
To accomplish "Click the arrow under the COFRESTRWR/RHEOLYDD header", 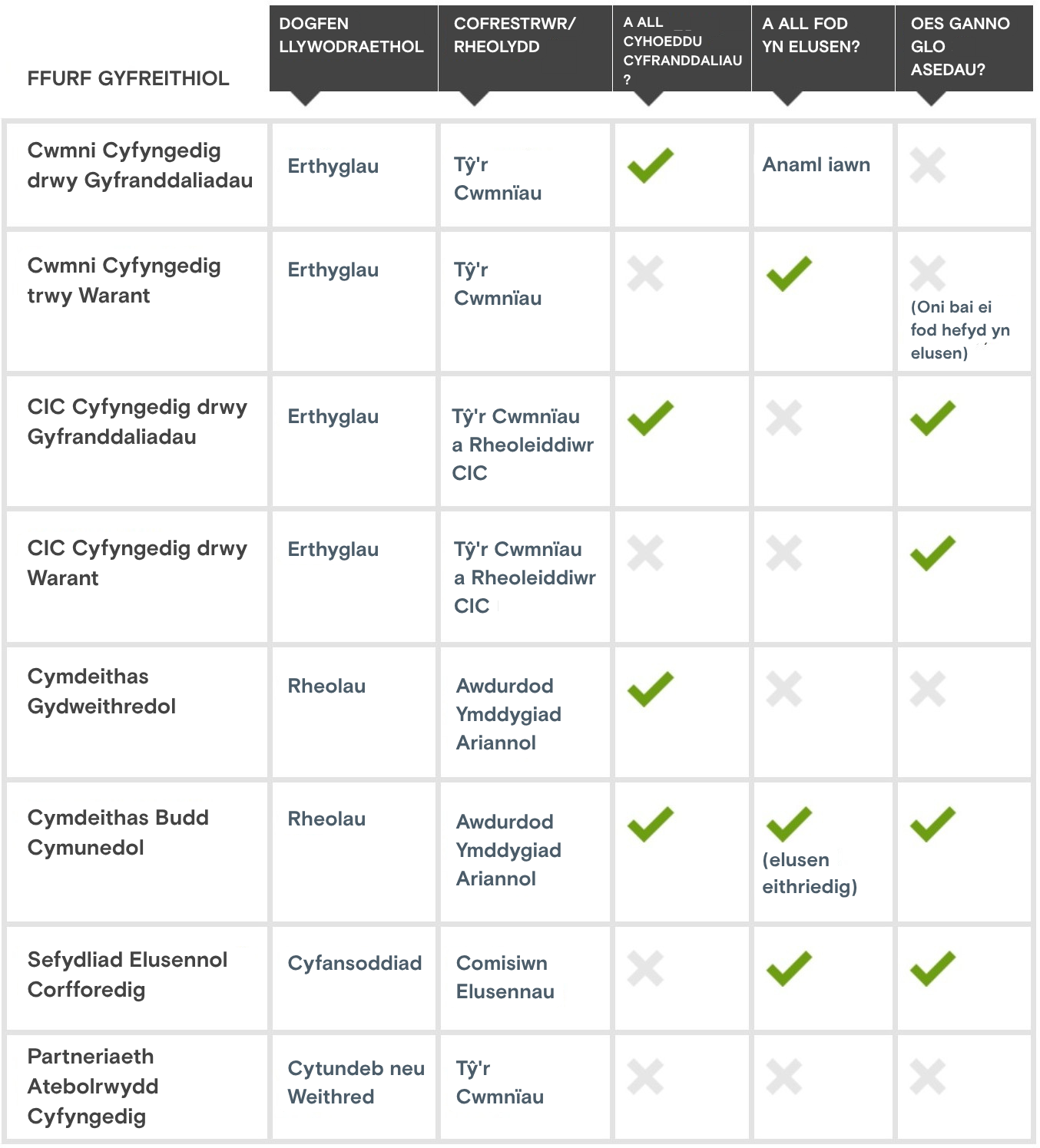I will 474,98.
